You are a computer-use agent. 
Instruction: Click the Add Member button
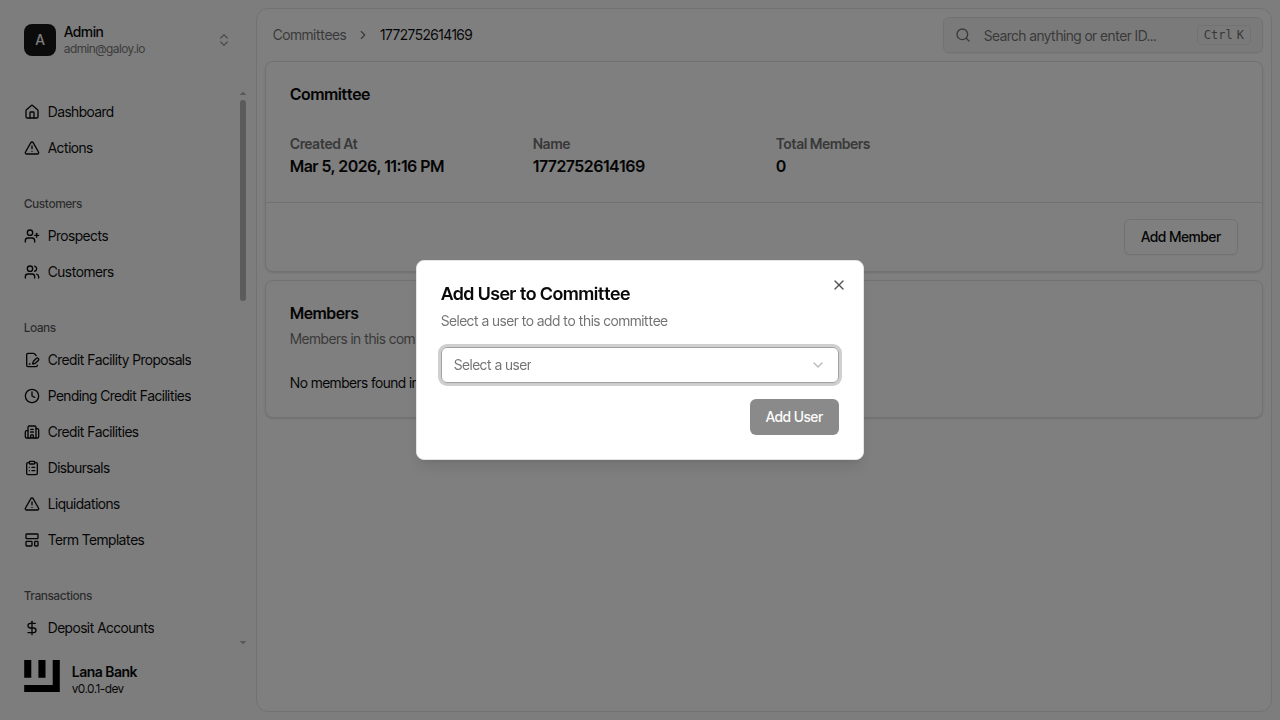click(1180, 237)
